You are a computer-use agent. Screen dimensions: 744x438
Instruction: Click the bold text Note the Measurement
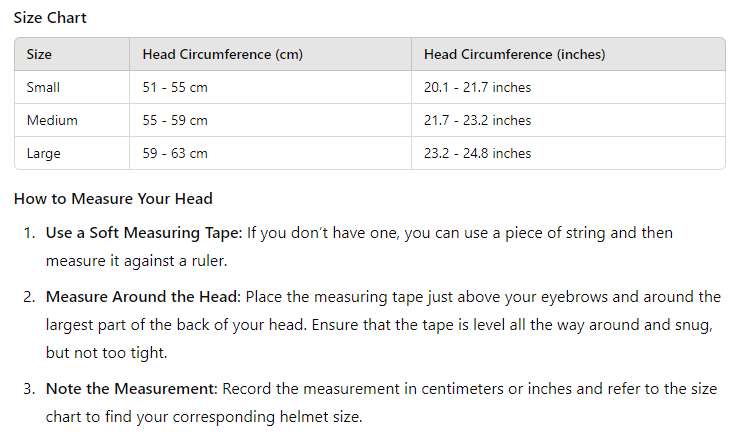[131, 388]
